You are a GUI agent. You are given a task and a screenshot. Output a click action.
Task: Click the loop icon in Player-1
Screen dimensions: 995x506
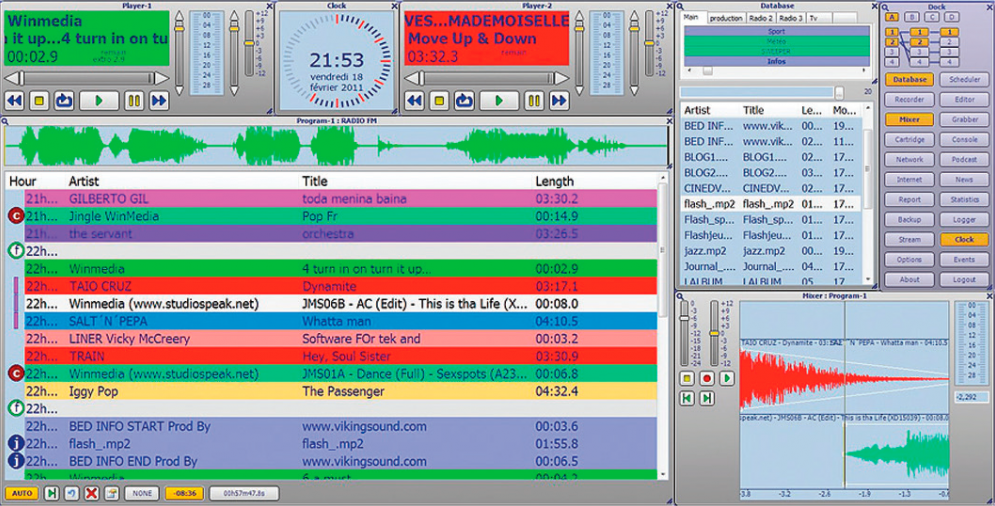pos(63,100)
